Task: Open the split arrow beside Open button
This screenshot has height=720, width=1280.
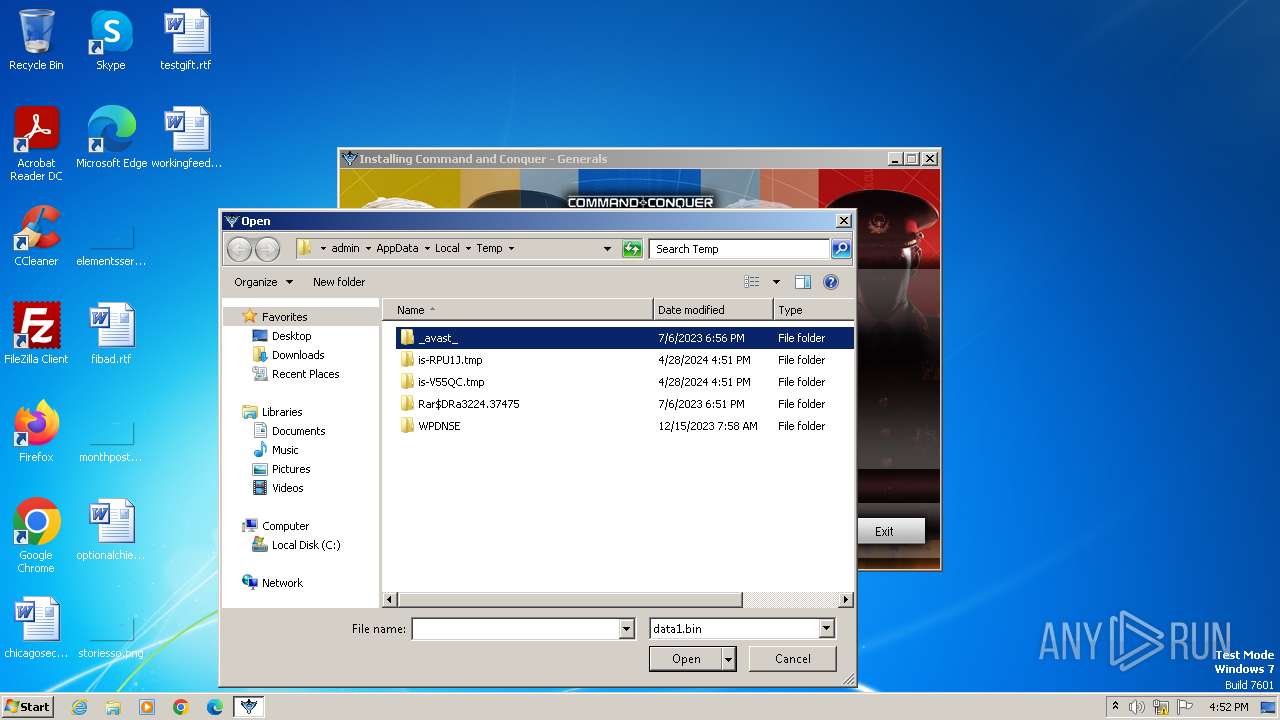Action: pos(729,658)
